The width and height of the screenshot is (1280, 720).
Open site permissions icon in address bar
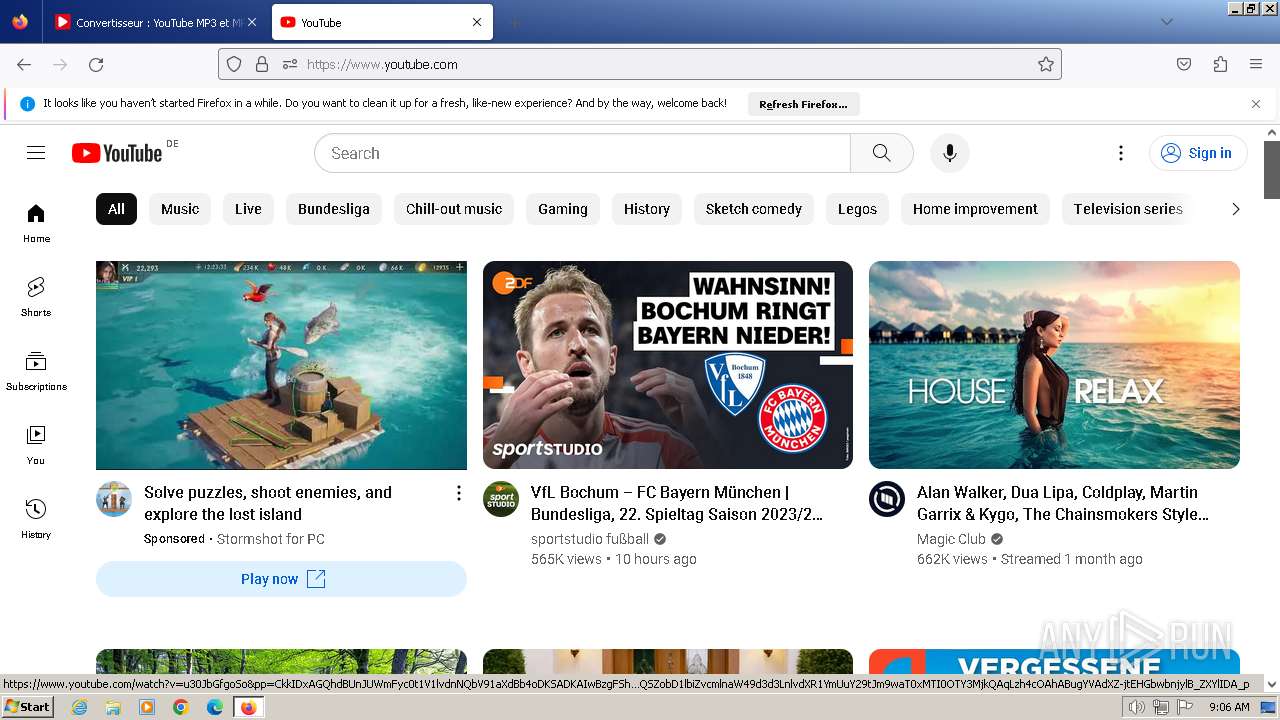click(x=290, y=64)
